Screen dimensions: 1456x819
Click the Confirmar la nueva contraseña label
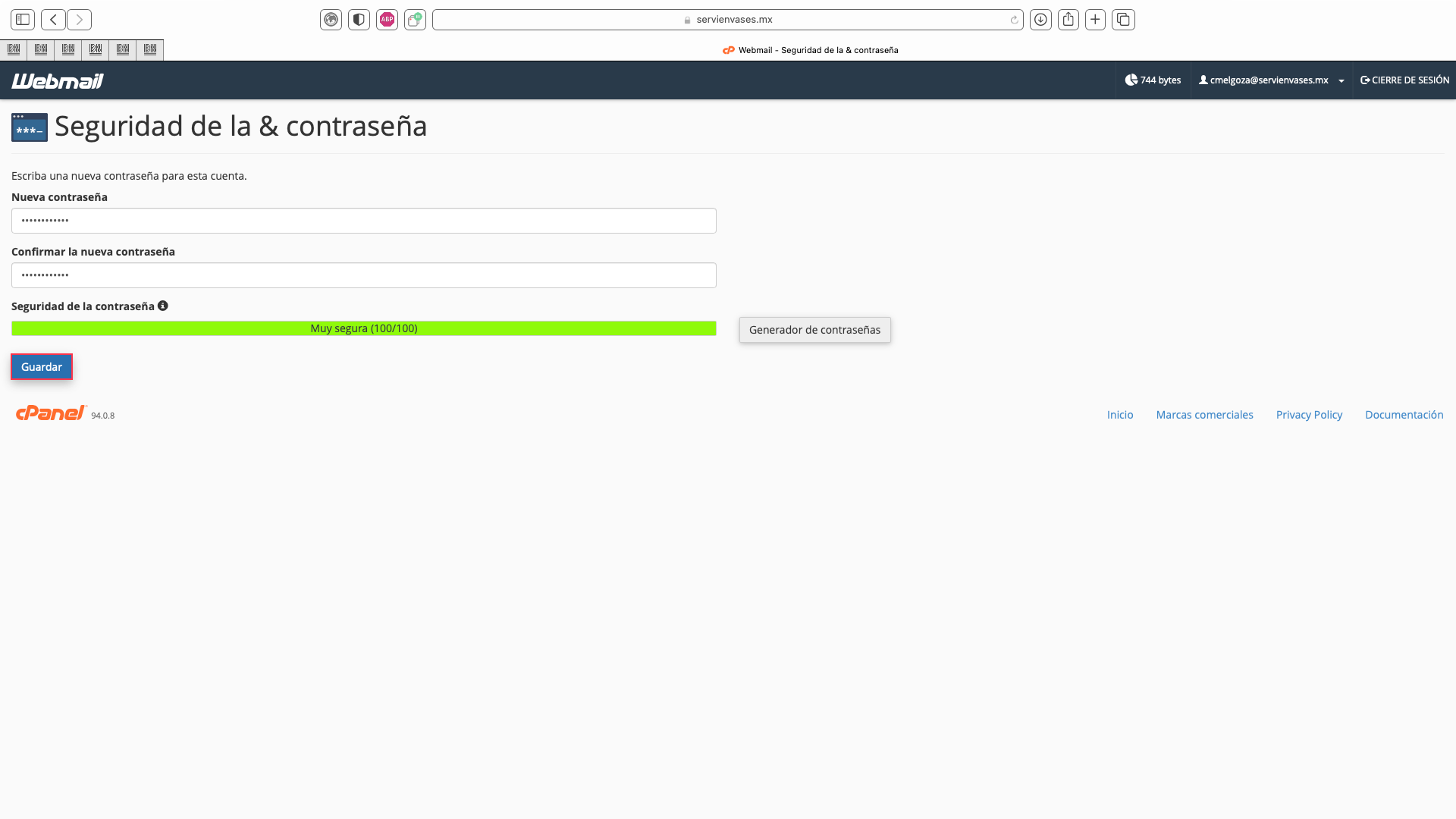(x=93, y=252)
